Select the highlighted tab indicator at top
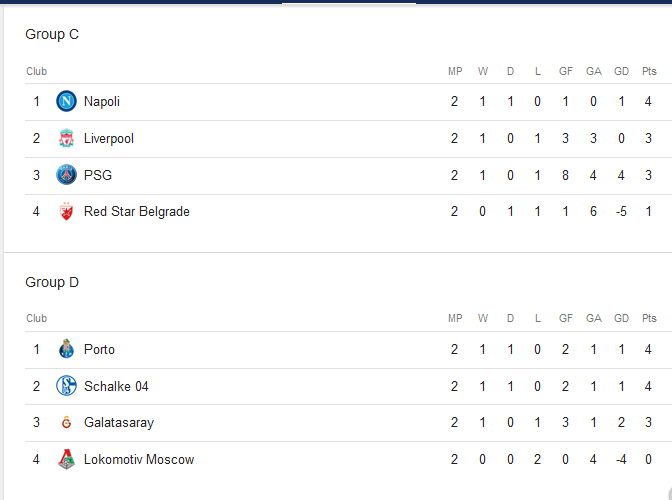 click(348, 2)
